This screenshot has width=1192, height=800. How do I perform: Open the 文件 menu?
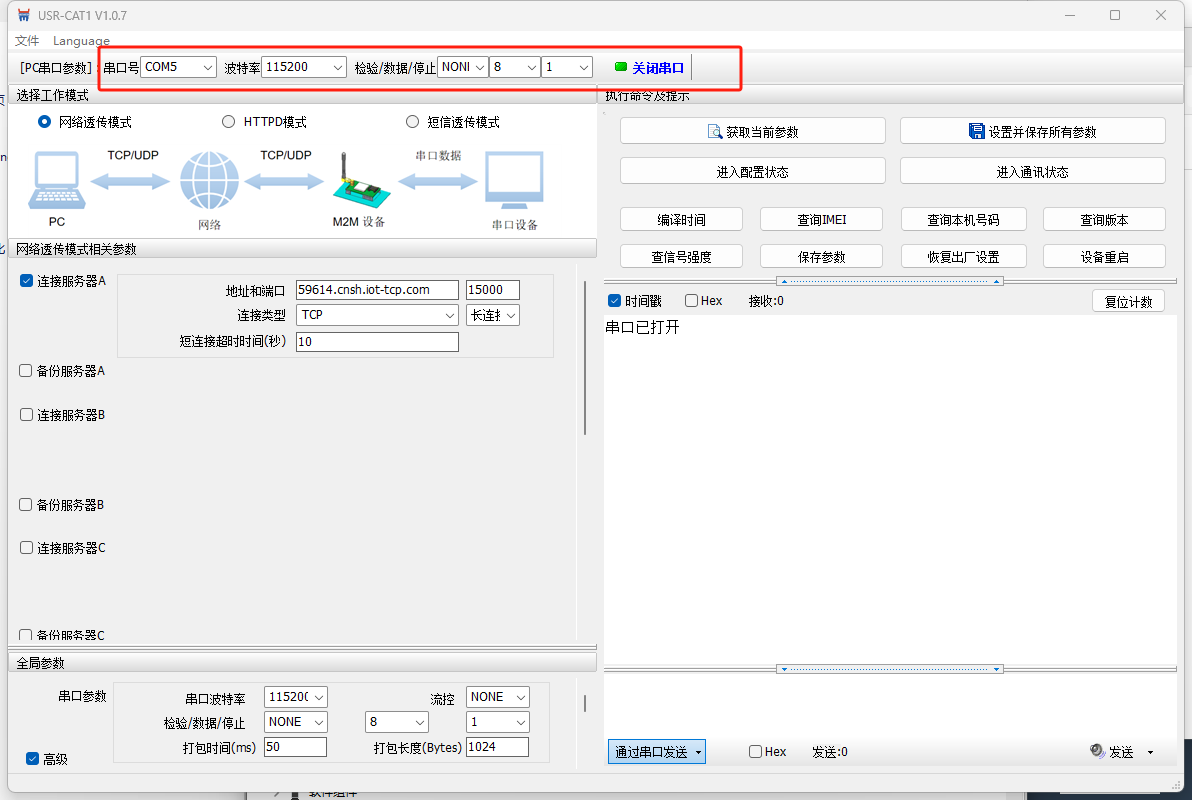click(27, 41)
